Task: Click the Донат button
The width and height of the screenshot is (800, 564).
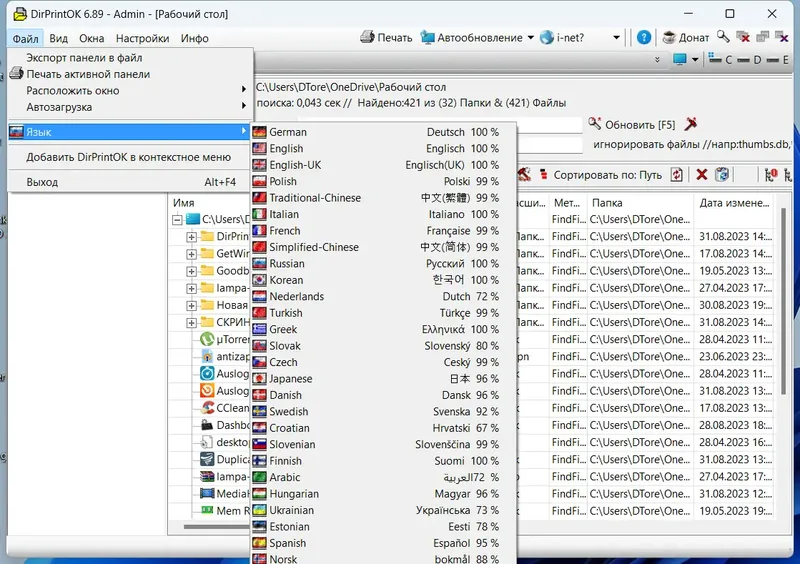Action: [x=686, y=37]
